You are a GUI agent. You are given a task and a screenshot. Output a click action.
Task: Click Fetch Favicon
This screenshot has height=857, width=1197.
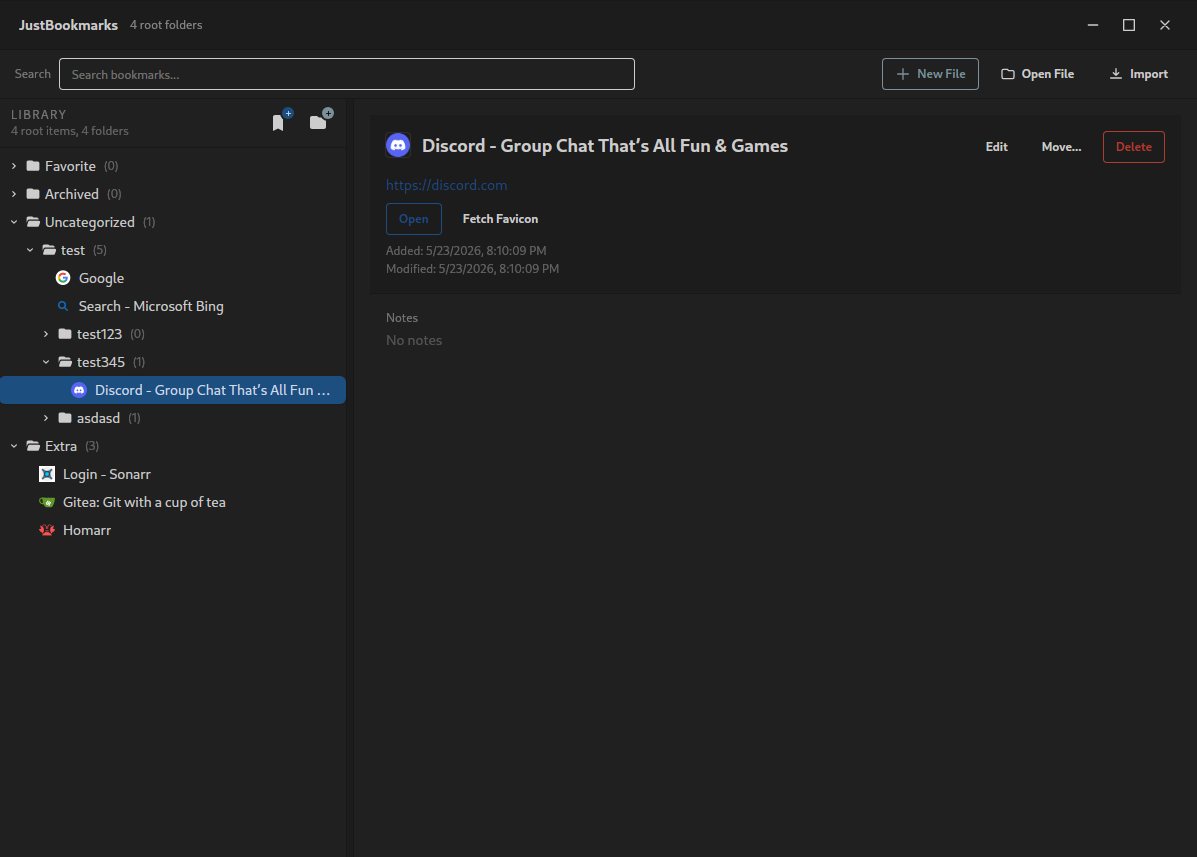click(x=500, y=219)
